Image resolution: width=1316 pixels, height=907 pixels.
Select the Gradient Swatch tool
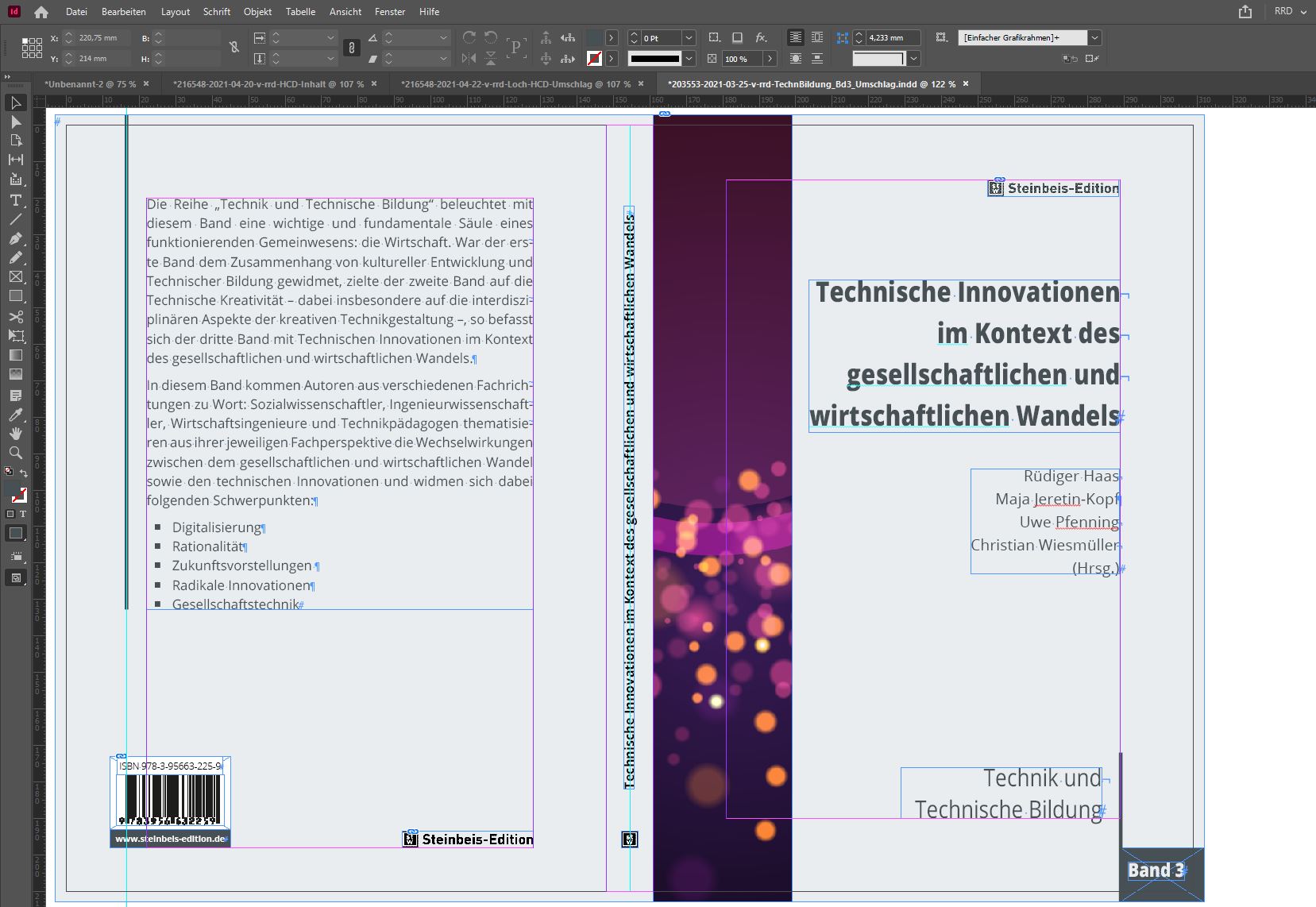click(x=15, y=355)
